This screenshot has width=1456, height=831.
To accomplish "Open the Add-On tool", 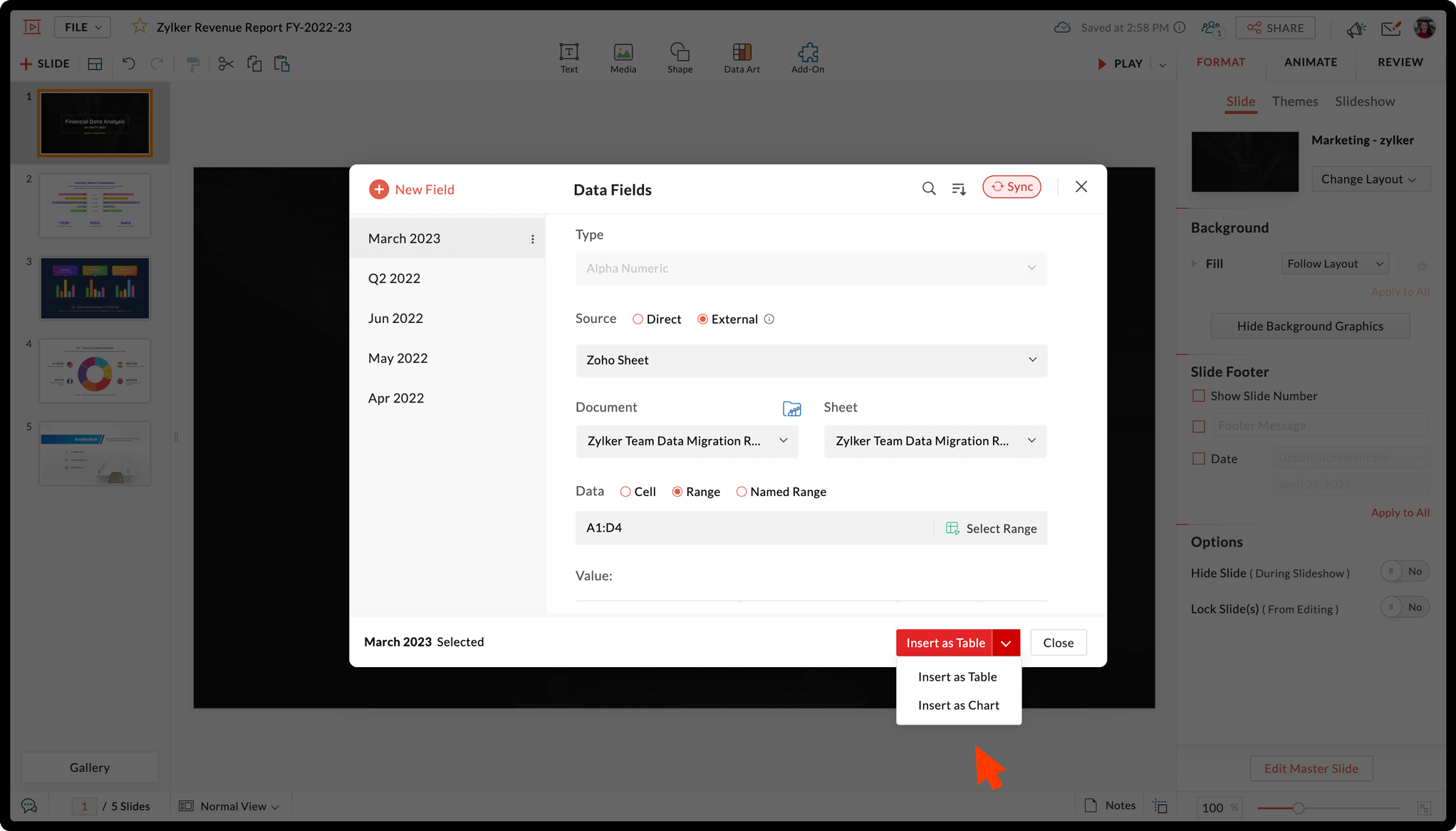I will (807, 58).
